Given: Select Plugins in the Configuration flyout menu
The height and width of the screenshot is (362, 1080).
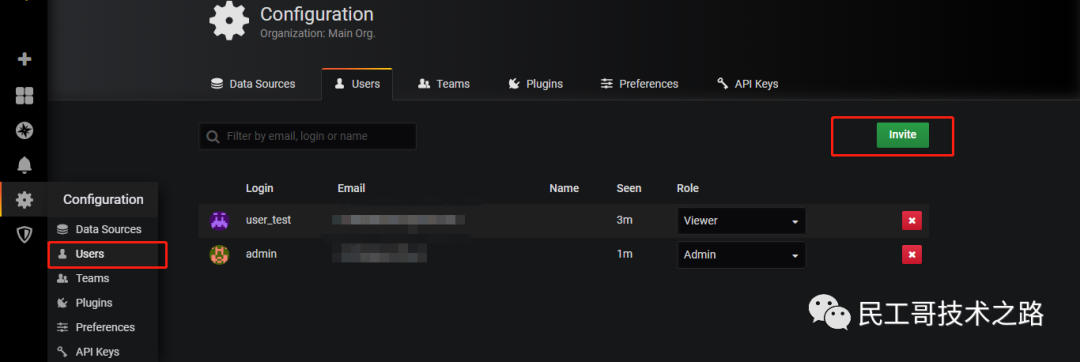Looking at the screenshot, I should pos(103,303).
